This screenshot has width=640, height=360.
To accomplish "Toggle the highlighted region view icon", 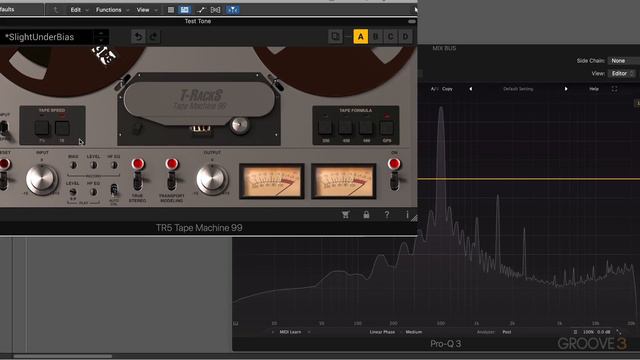I will (184, 10).
